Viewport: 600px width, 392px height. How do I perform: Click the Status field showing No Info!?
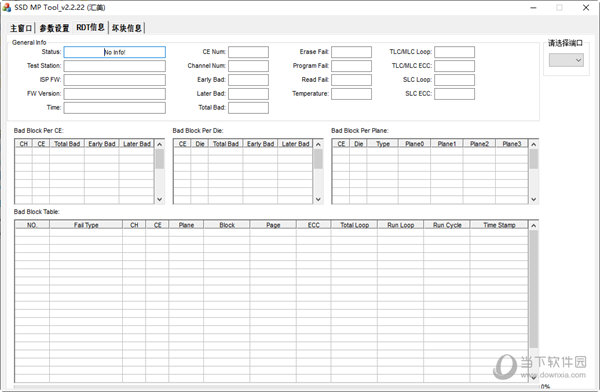click(x=114, y=52)
